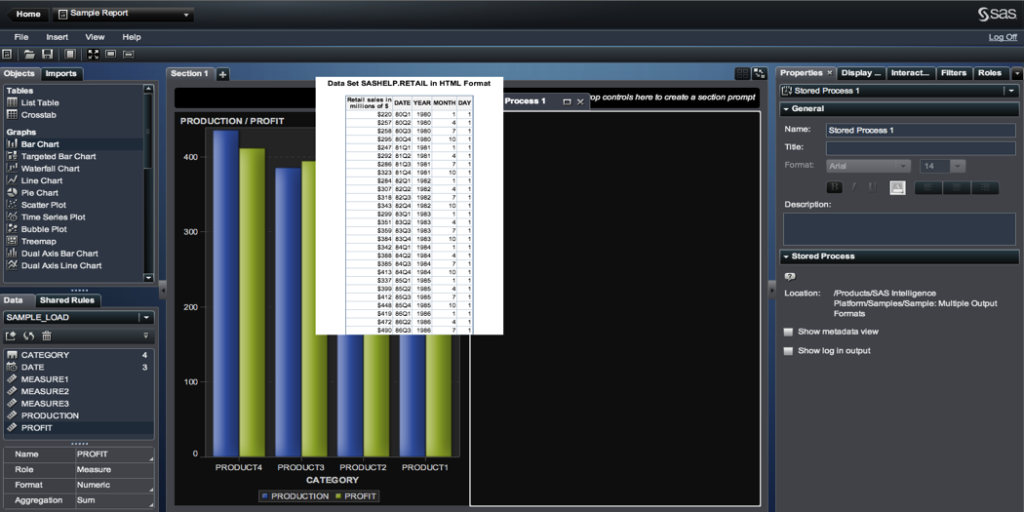Set title alignment to center
Image resolution: width=1024 pixels, height=512 pixels.
coord(957,188)
